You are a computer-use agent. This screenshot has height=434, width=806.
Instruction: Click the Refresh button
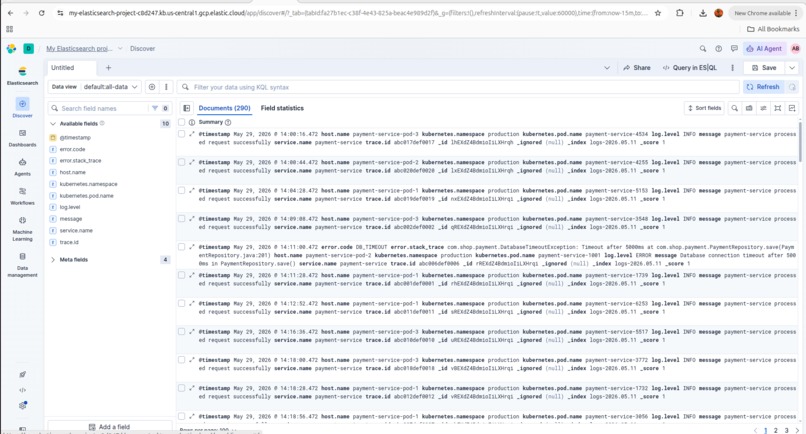(x=763, y=87)
